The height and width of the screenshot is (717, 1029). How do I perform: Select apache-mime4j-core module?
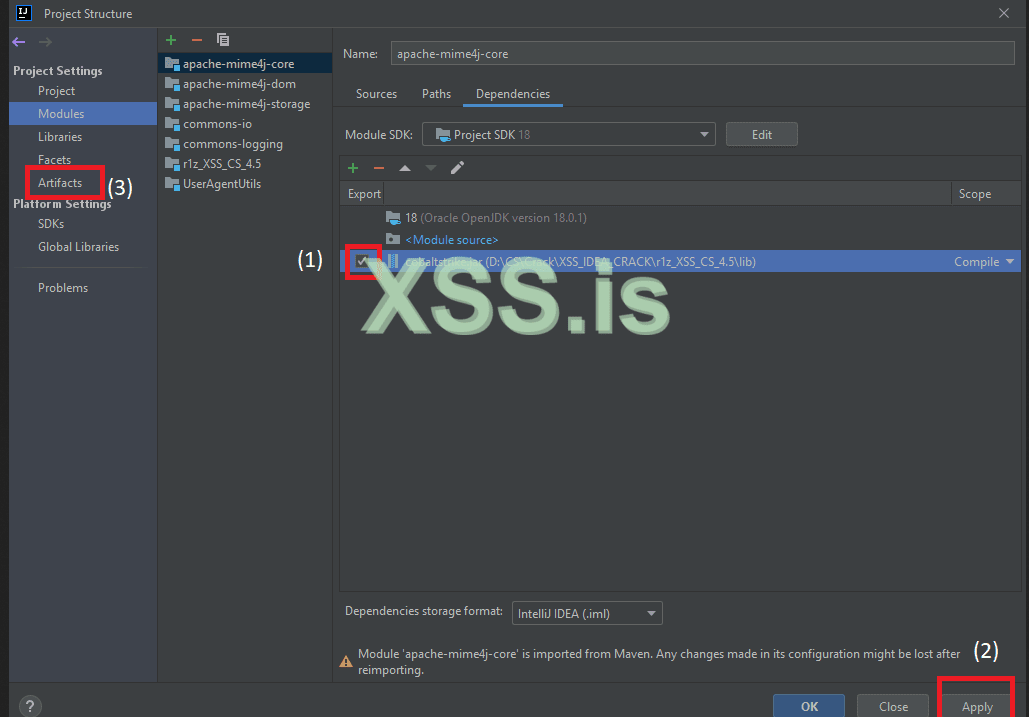(x=245, y=64)
